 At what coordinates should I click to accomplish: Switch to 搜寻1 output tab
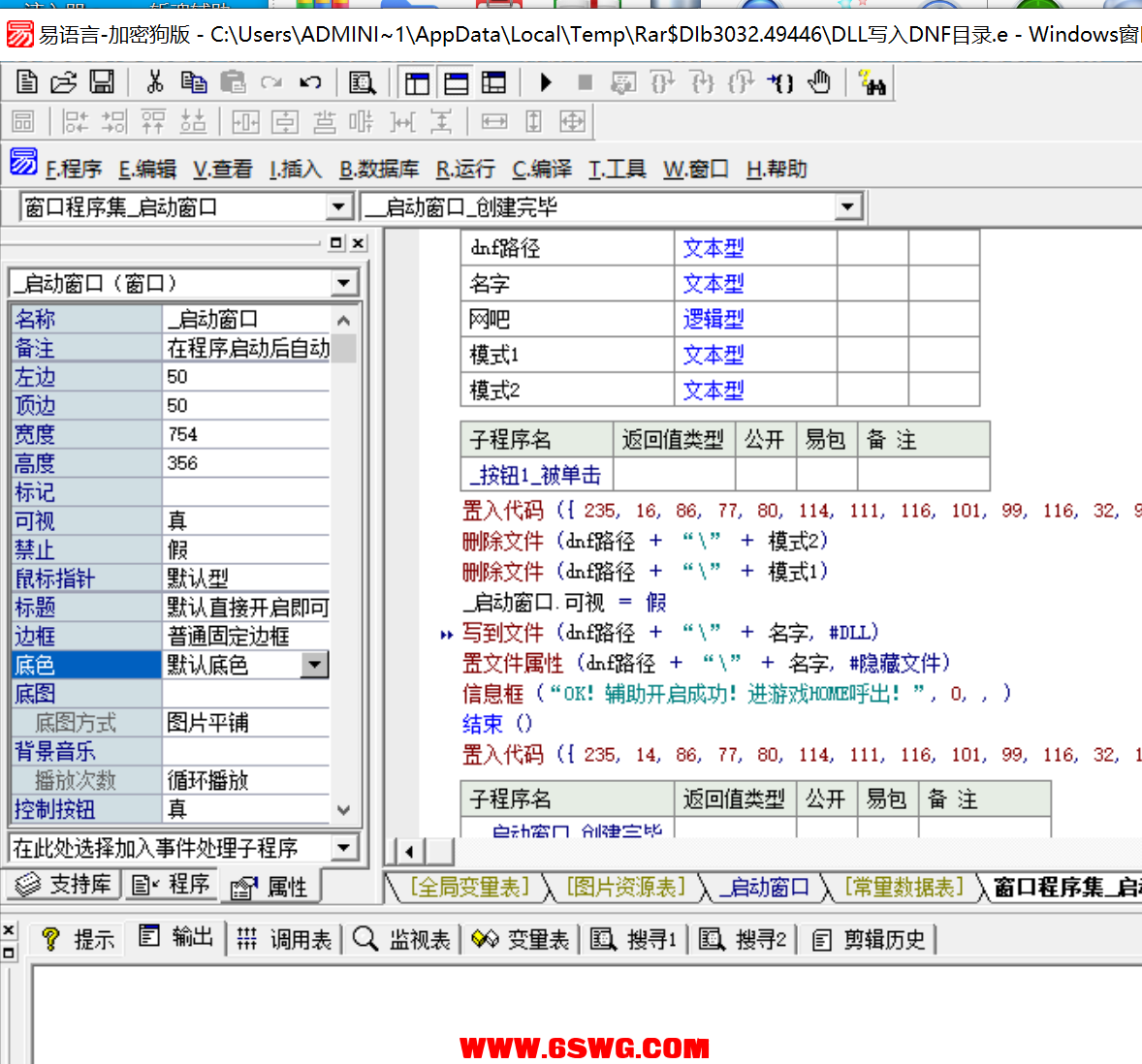[x=633, y=940]
